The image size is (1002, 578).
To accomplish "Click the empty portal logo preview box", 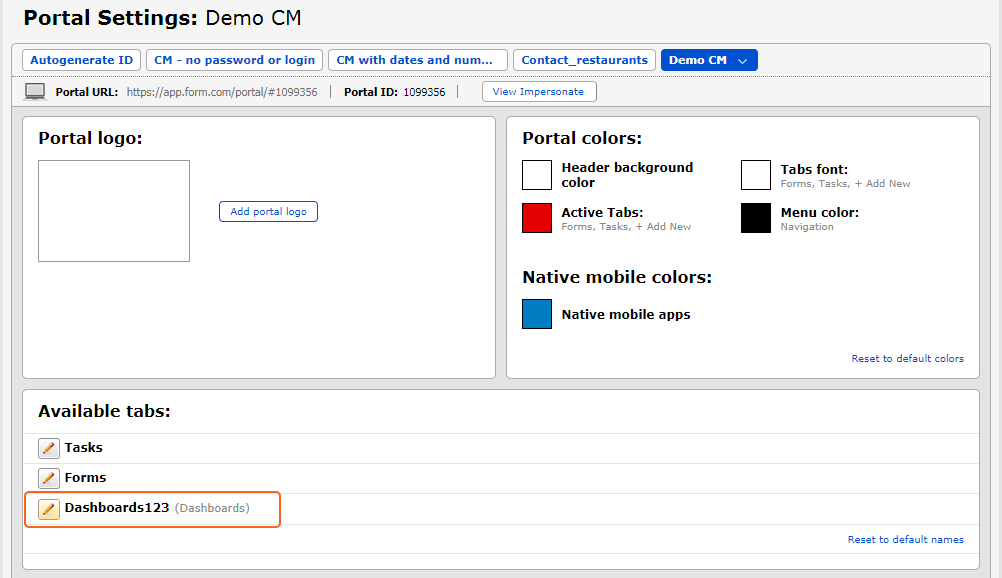I will click(x=114, y=211).
